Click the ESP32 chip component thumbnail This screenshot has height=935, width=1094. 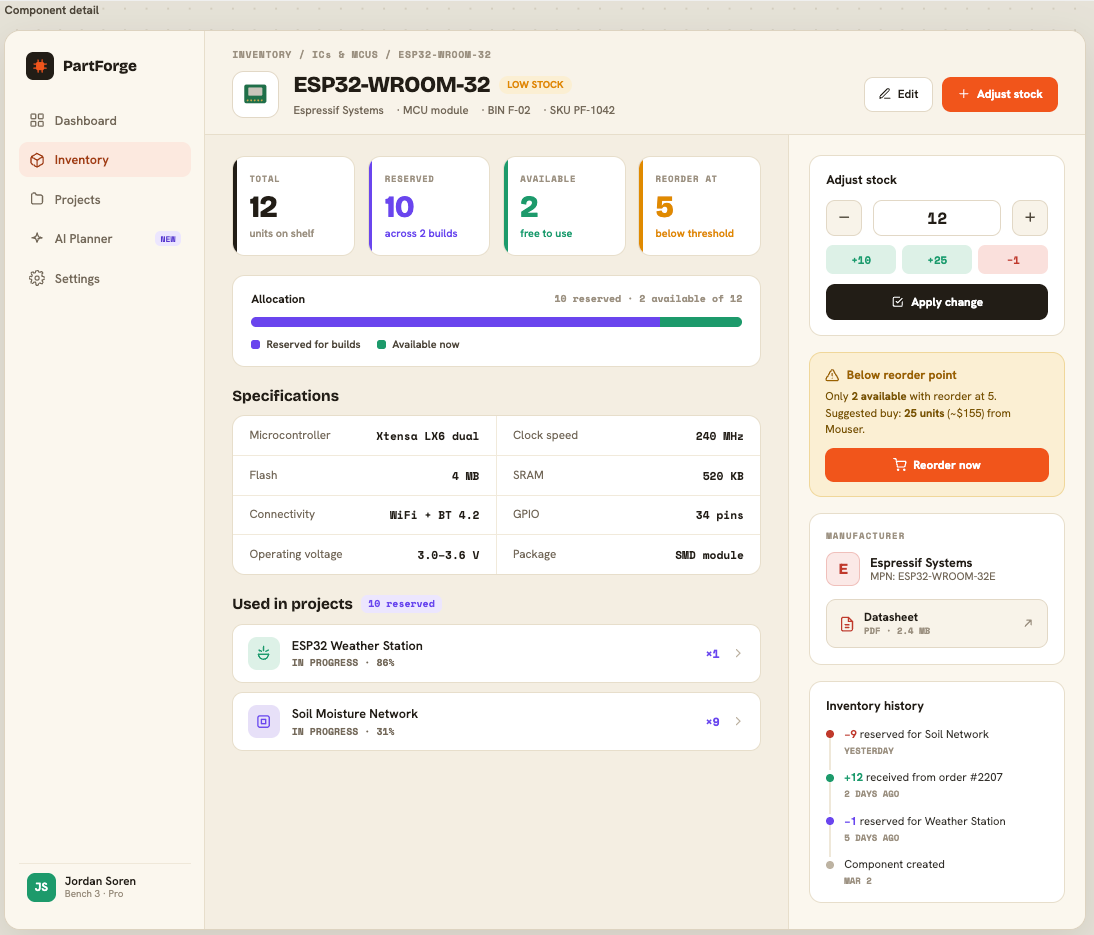(x=255, y=94)
